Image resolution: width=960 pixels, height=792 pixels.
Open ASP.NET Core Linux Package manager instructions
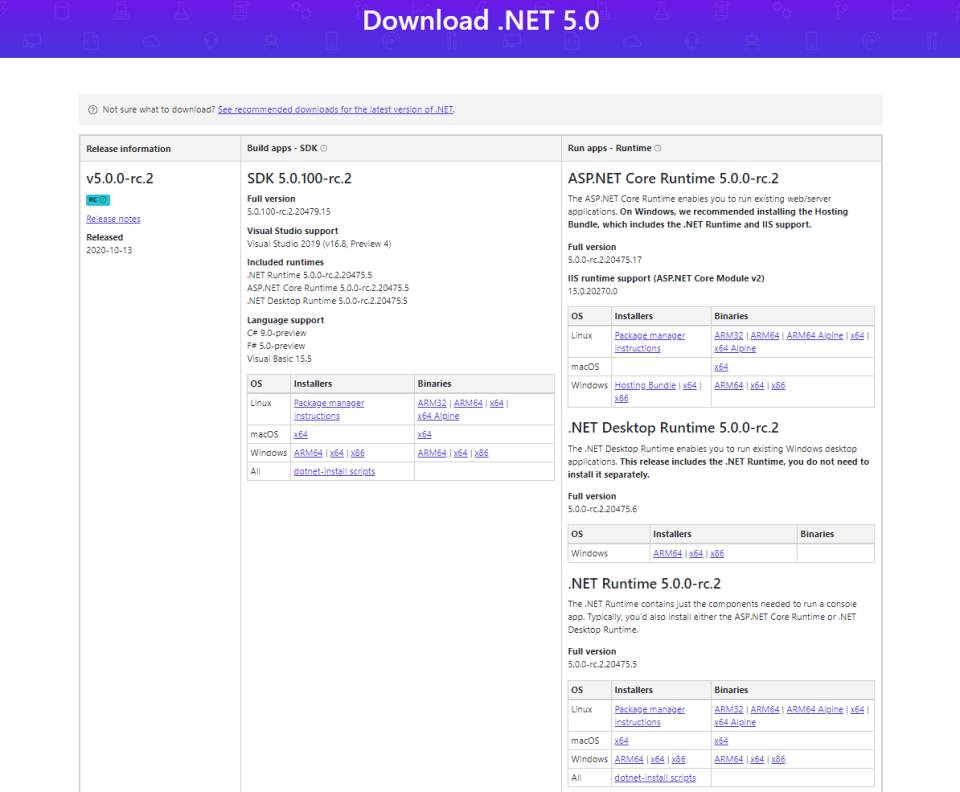(650, 342)
